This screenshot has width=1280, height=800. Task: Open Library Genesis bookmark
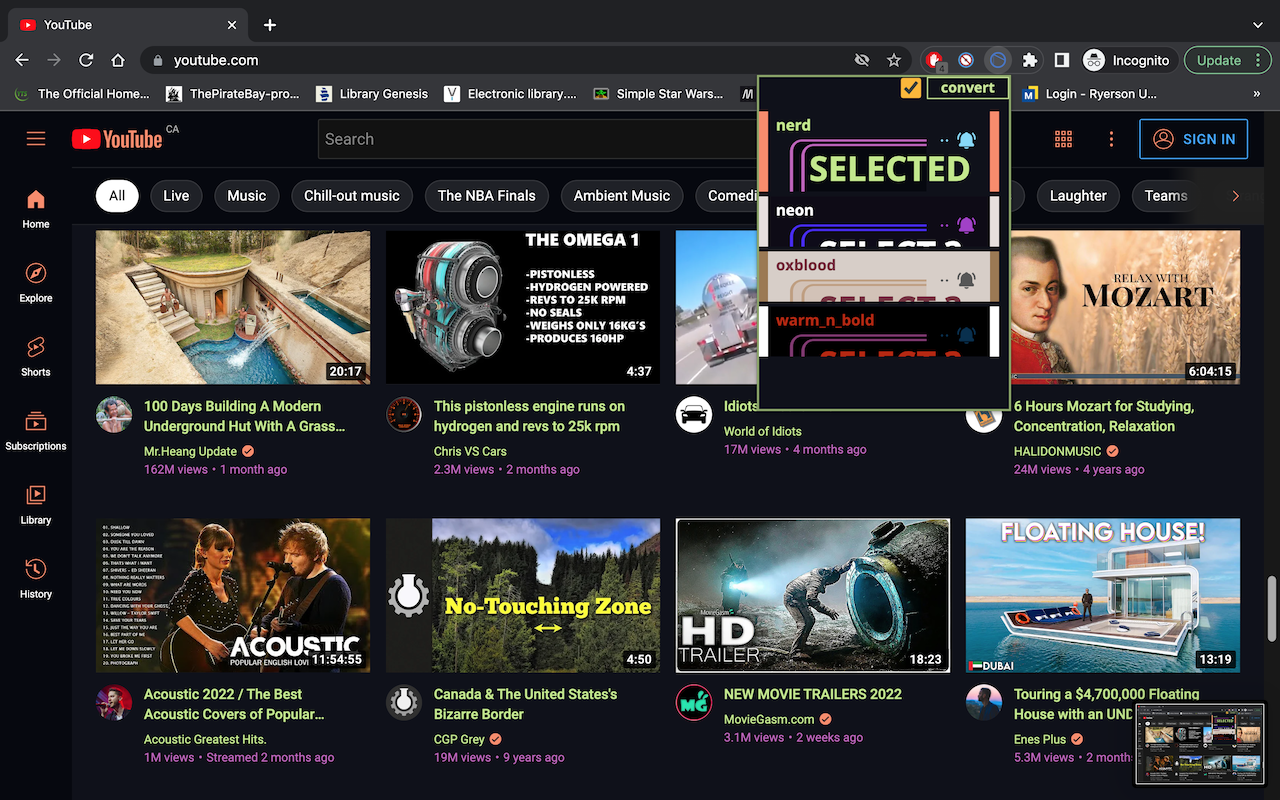pos(372,94)
